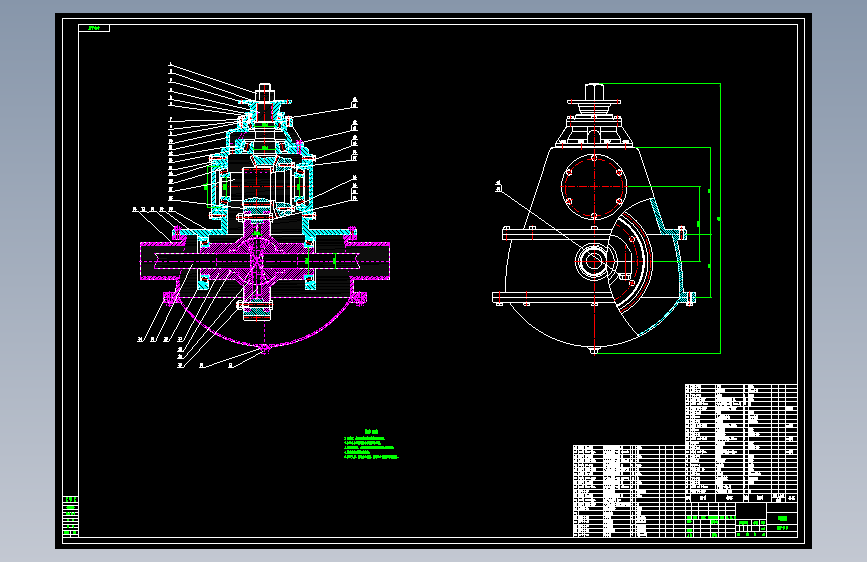Click the green revision strip on the left border
This screenshot has height=562, width=867.
(x=70, y=516)
